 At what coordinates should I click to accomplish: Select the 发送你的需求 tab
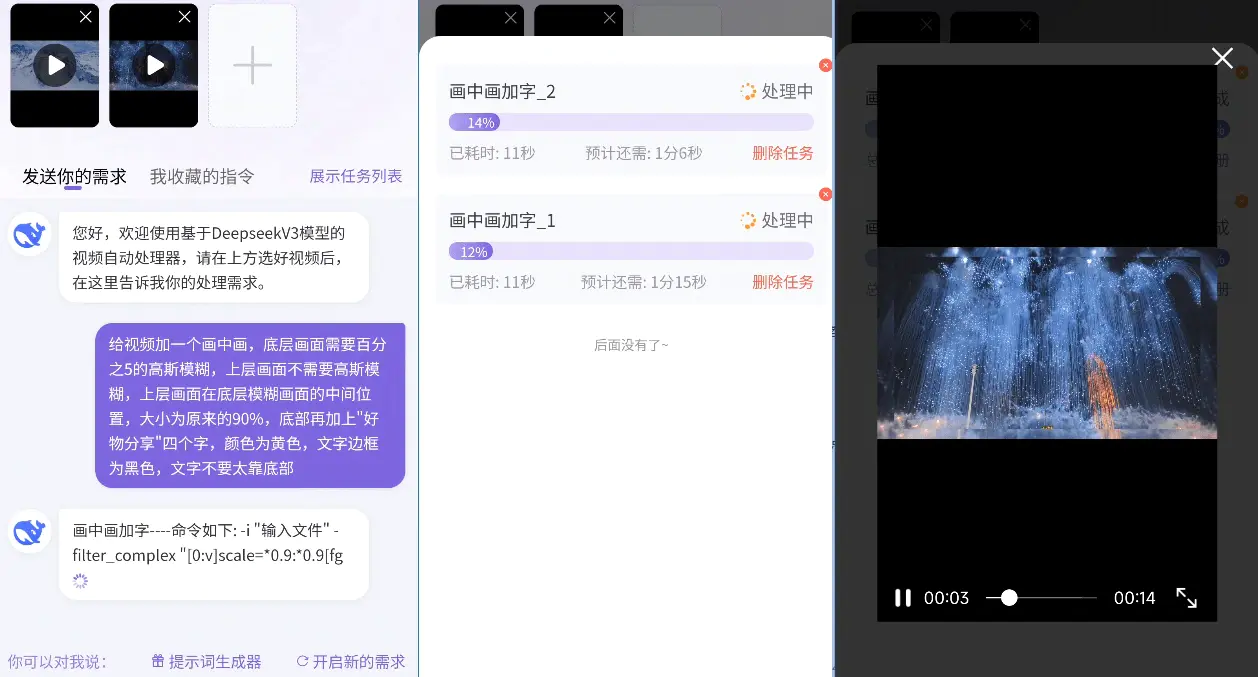73,175
